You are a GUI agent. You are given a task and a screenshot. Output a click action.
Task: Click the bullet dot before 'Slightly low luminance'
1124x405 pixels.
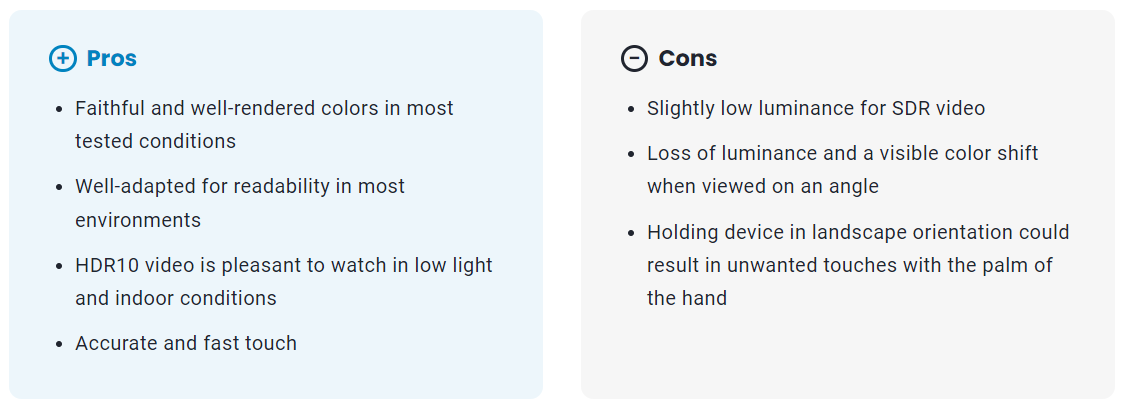631,109
